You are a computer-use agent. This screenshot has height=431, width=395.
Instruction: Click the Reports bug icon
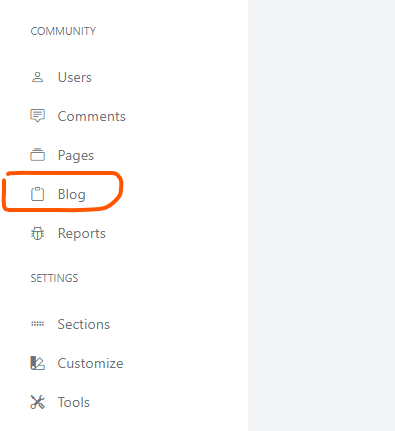37,233
